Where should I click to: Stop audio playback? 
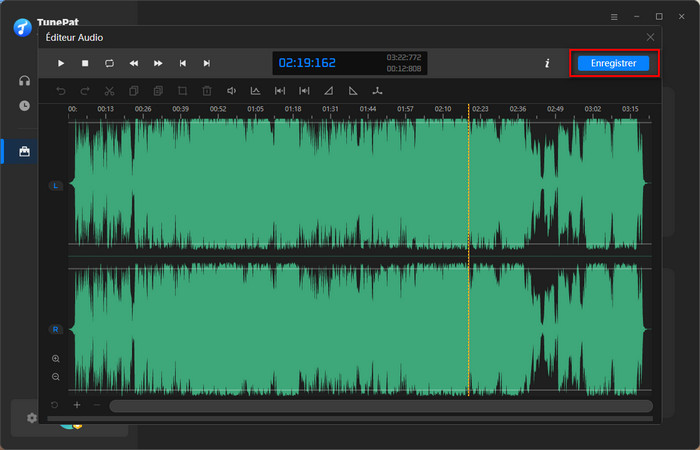coord(85,63)
